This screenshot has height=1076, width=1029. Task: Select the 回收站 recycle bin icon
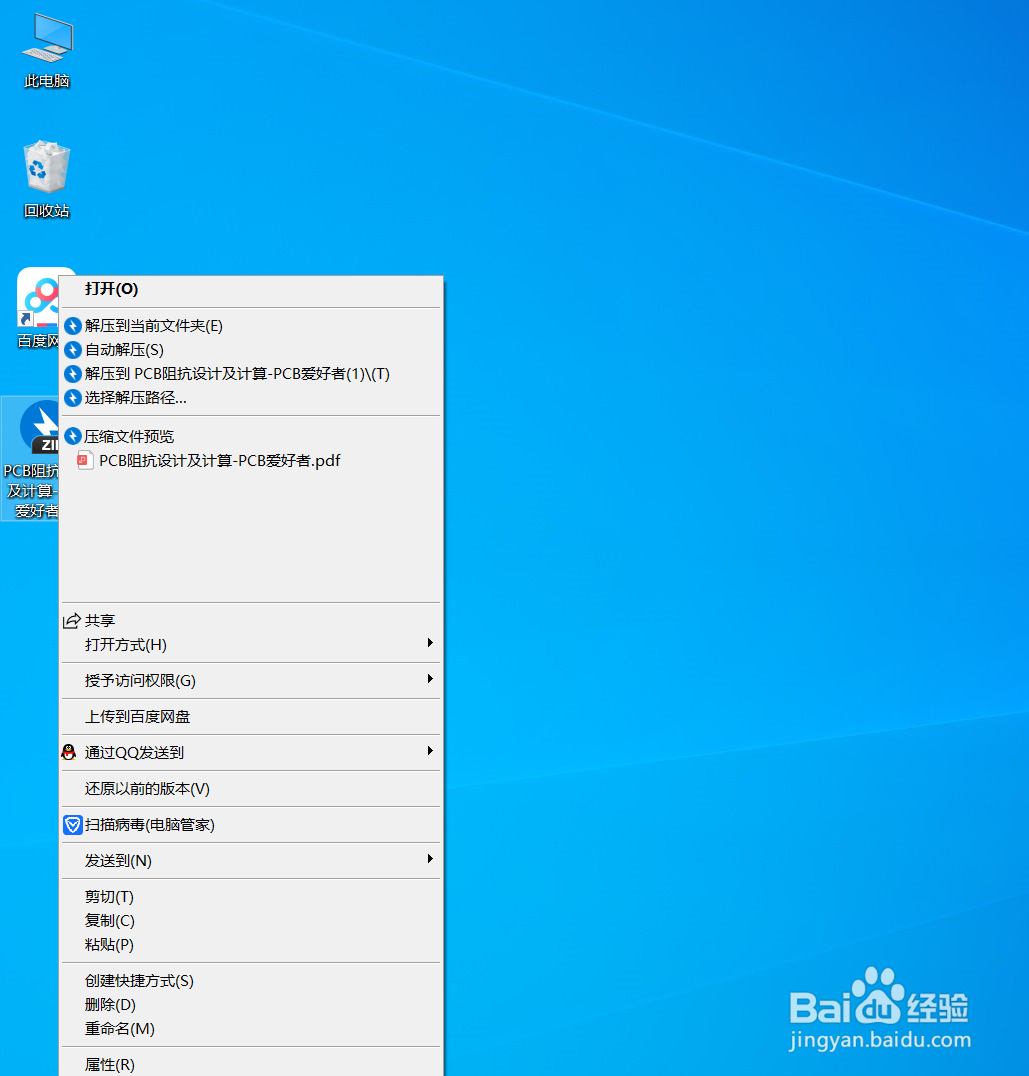point(47,166)
